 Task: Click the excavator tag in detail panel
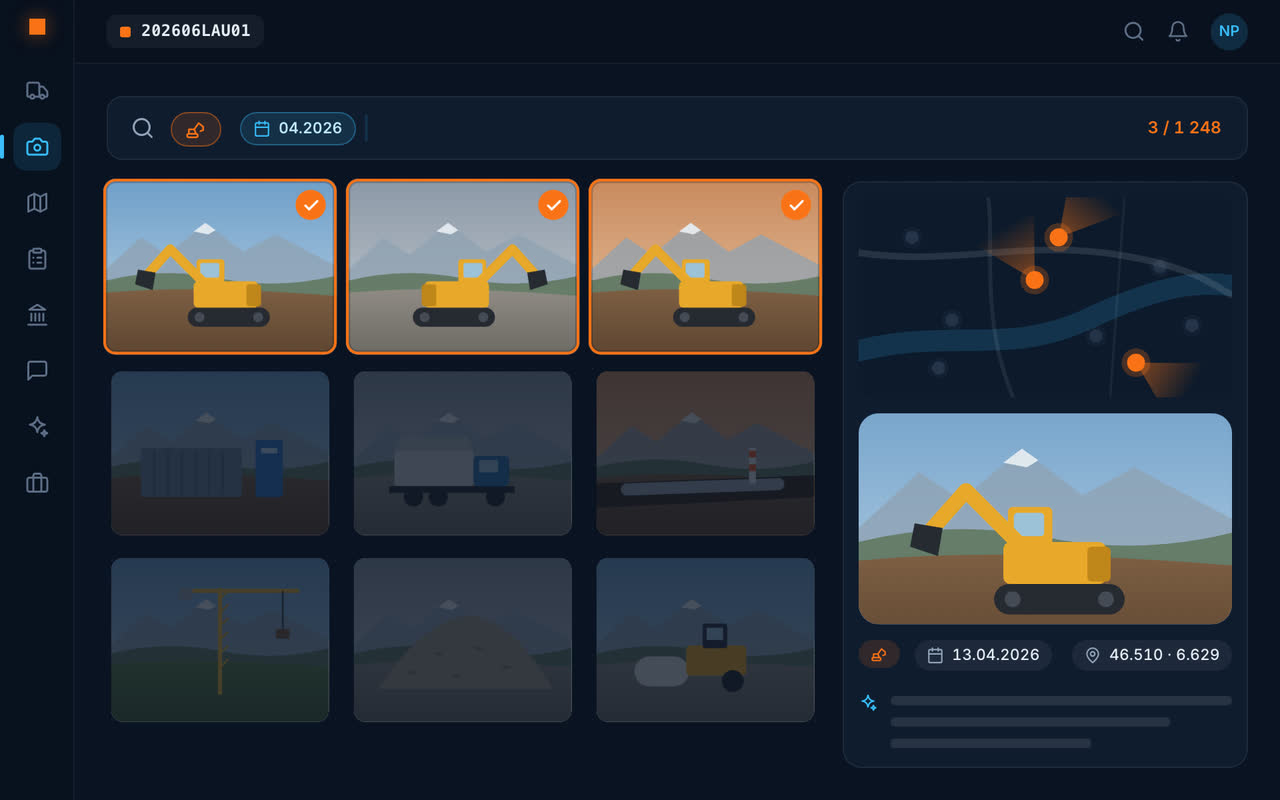pos(879,655)
